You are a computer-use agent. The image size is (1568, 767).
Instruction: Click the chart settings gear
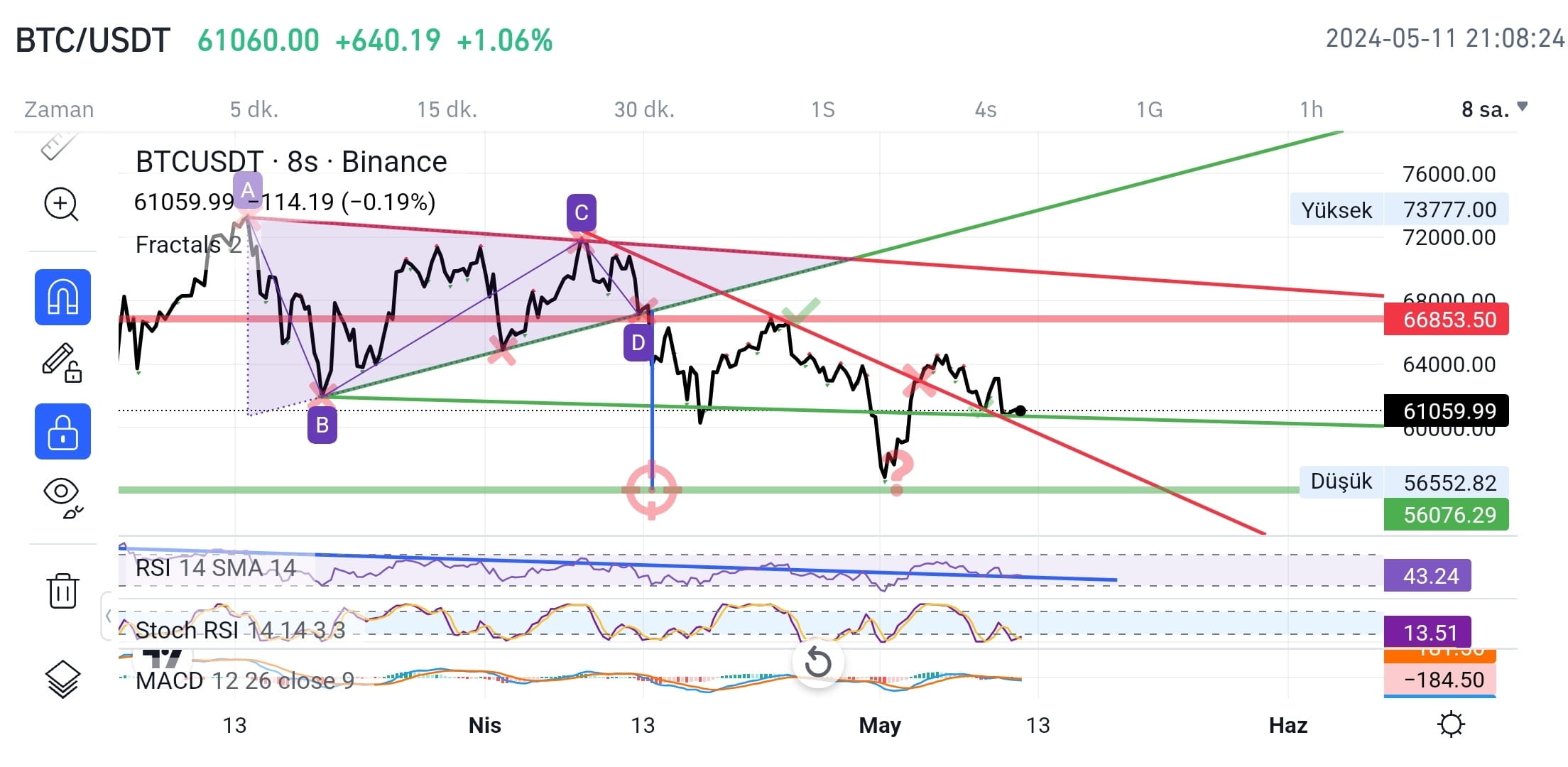pos(1451,724)
